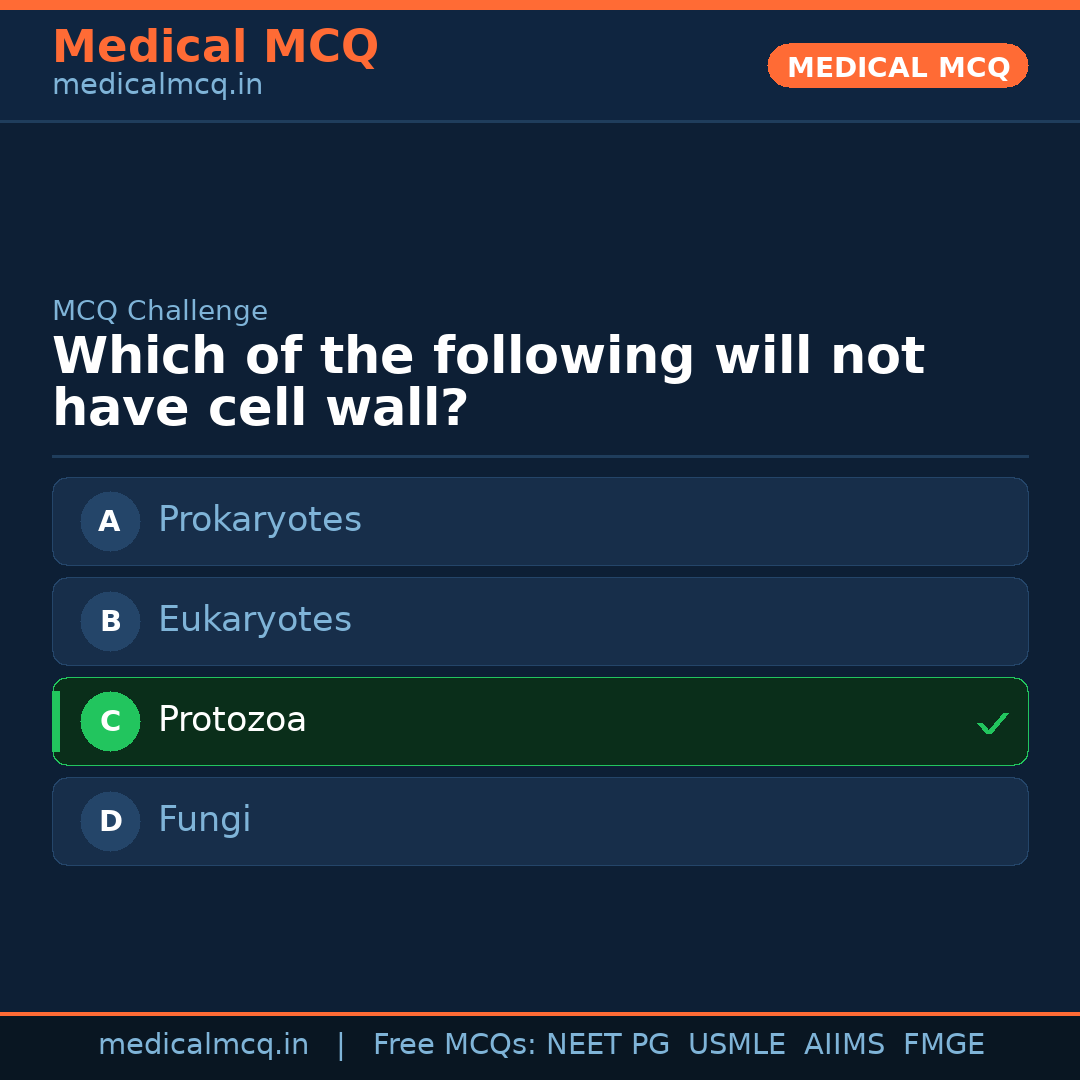
Task: Expand the Eukaryotes option row
Action: (x=540, y=621)
